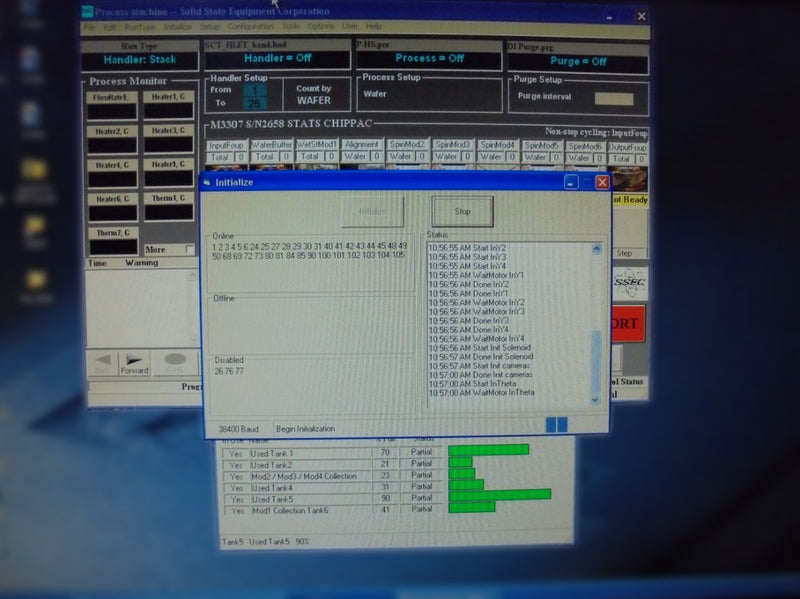Click the Initialize dialog title icon
Image resolution: width=800 pixels, height=599 pixels.
207,182
